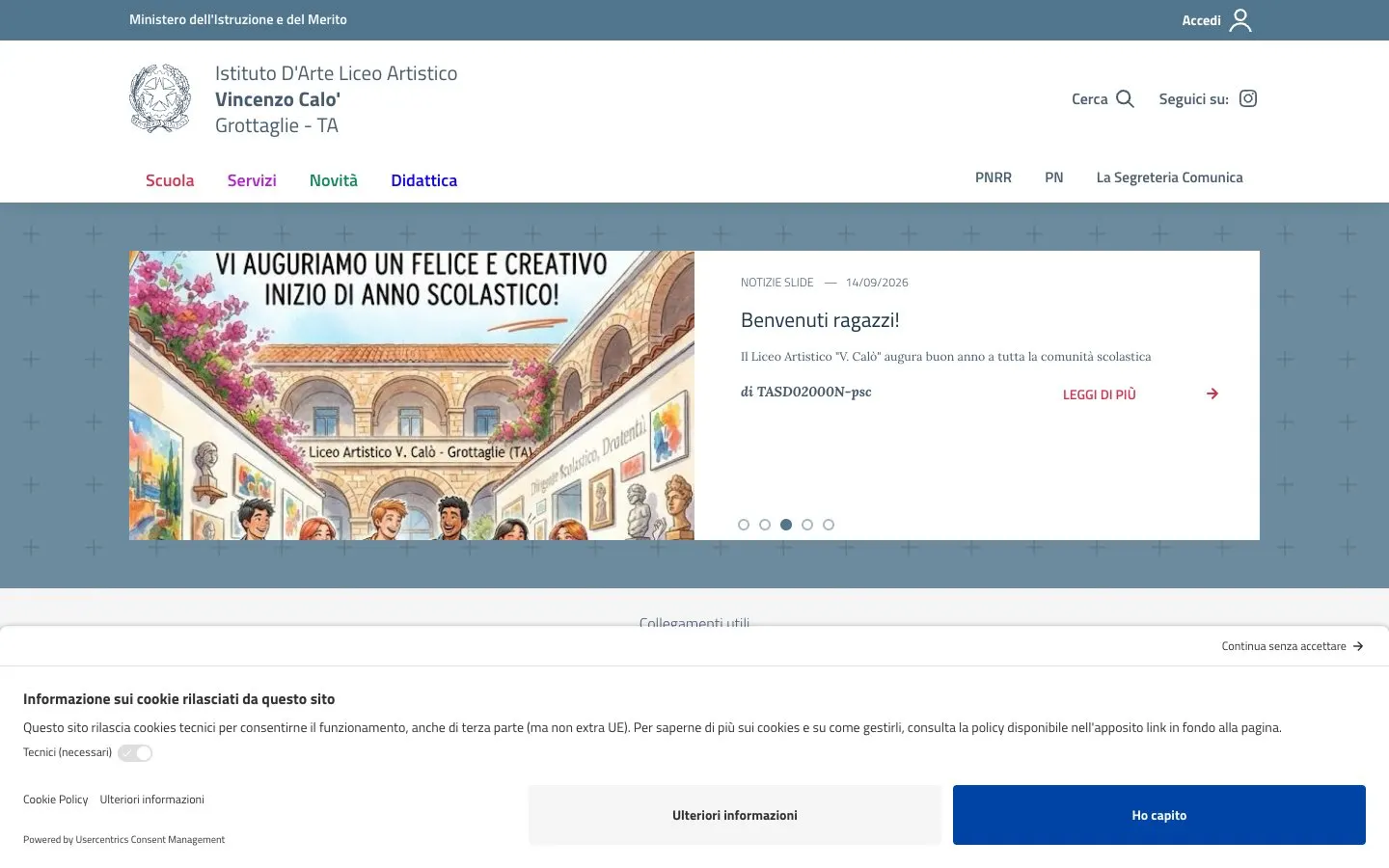Select the active third carousel dot

tap(786, 525)
